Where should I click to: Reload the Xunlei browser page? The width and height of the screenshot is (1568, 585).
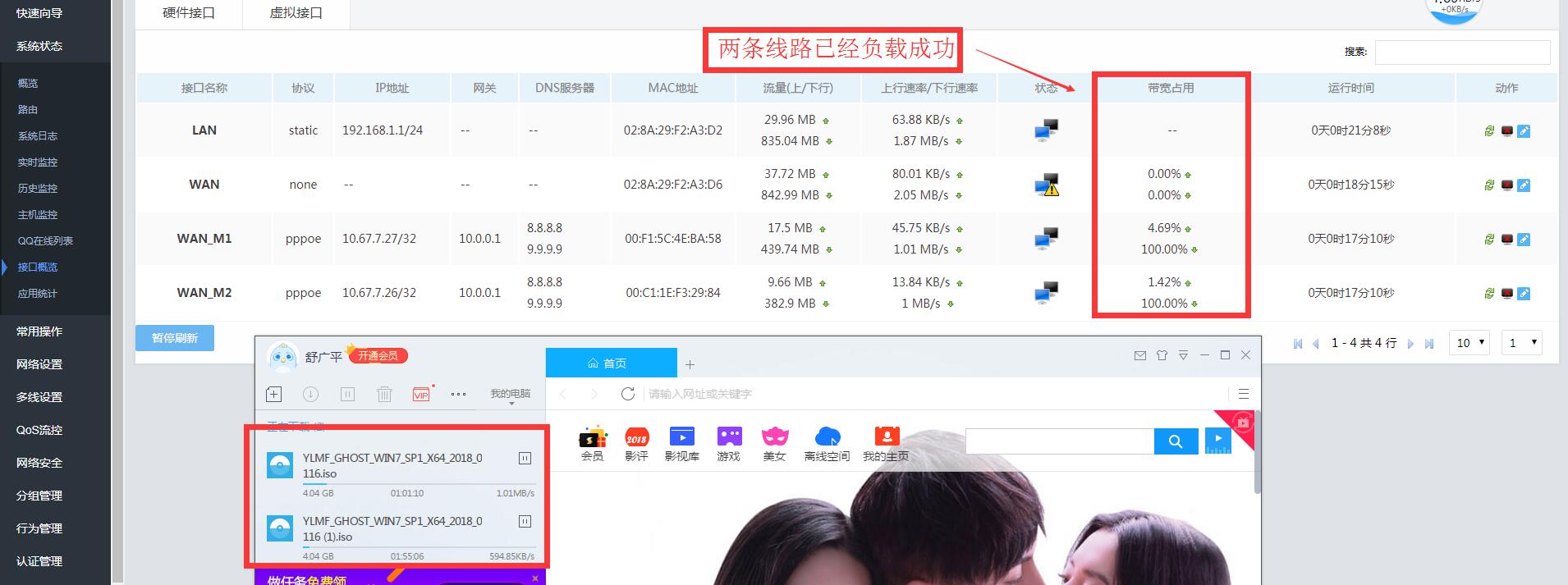(628, 394)
